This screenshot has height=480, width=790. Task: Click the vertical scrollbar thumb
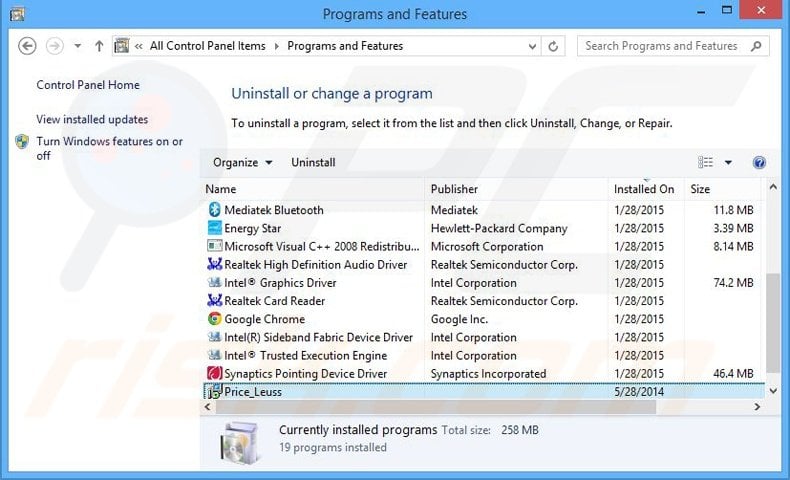point(773,322)
